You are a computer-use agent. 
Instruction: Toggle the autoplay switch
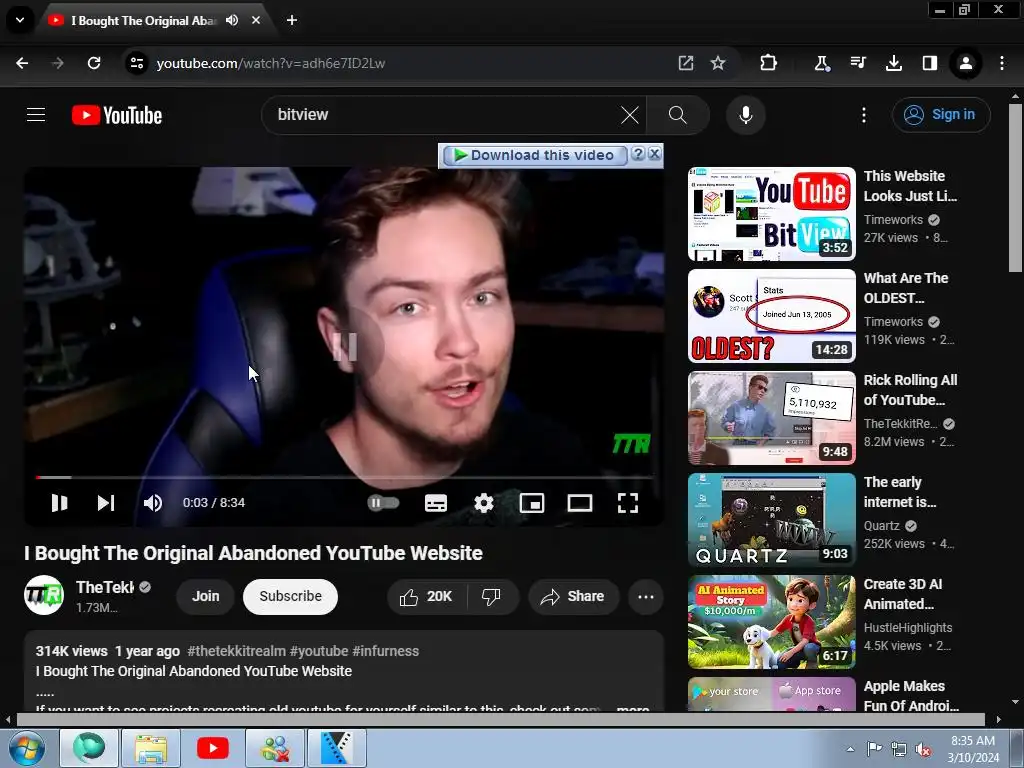[x=383, y=502]
